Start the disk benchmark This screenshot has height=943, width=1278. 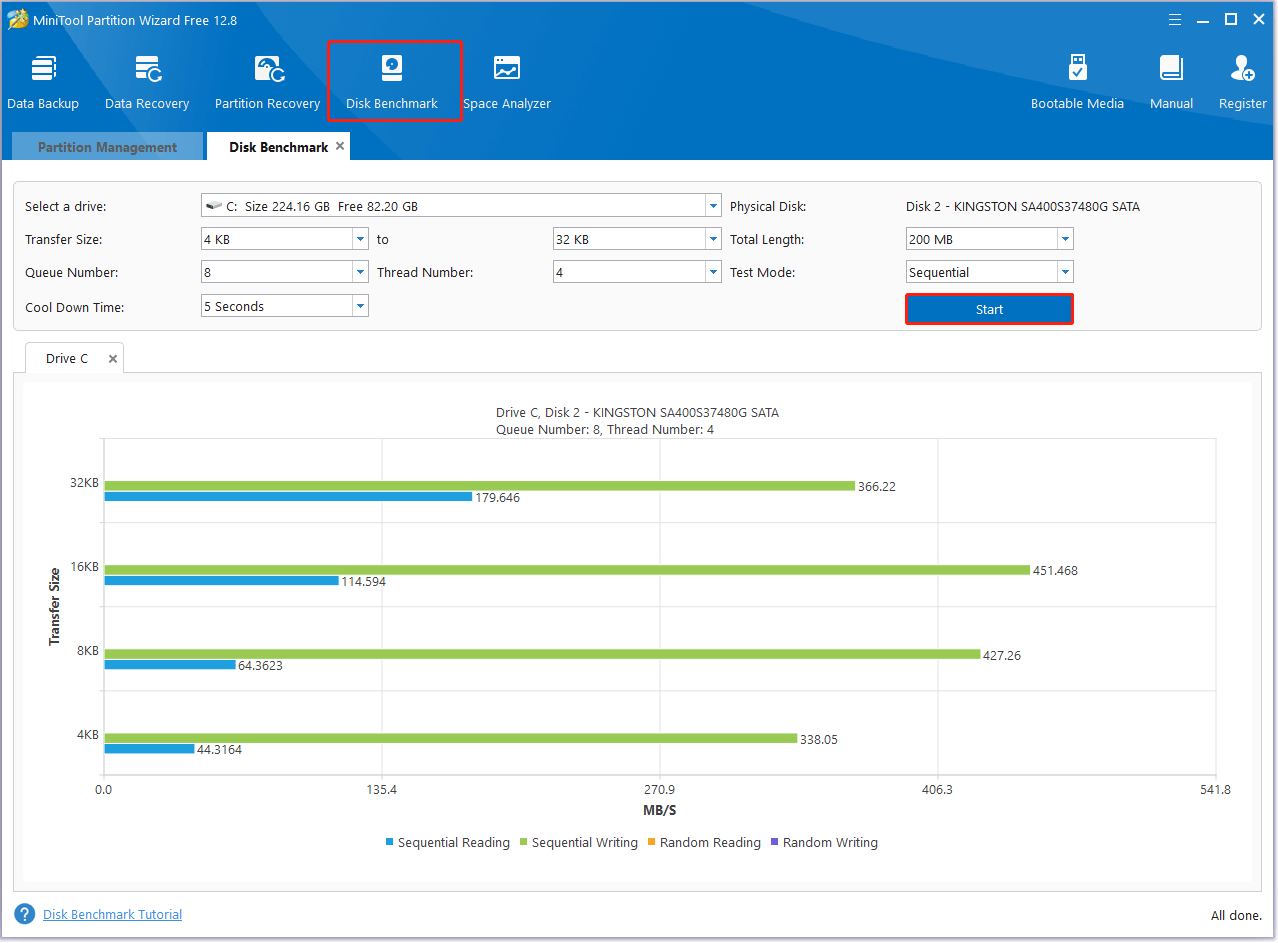989,309
